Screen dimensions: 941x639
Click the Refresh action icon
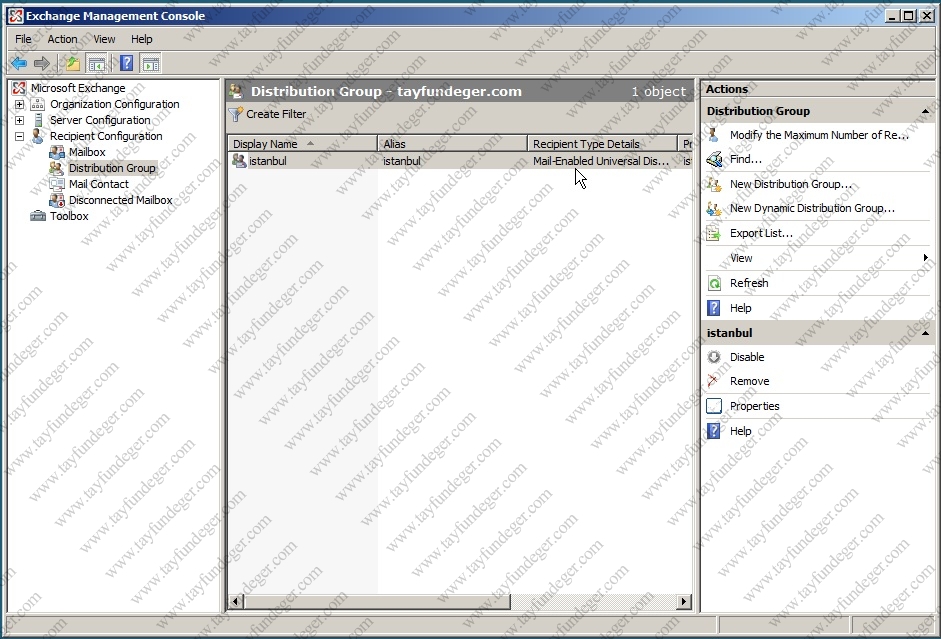(x=714, y=283)
